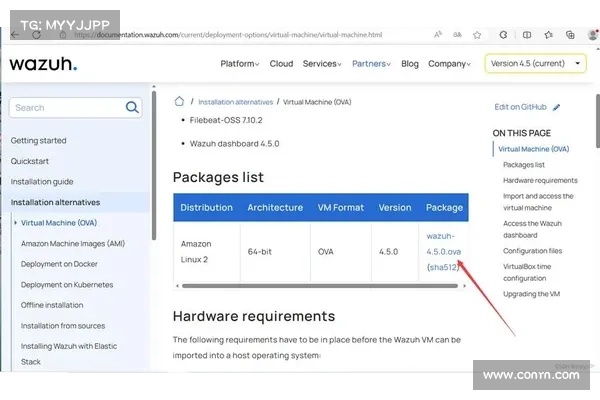Click the browser refresh icon
The width and height of the screenshot is (600, 400).
click(36, 35)
